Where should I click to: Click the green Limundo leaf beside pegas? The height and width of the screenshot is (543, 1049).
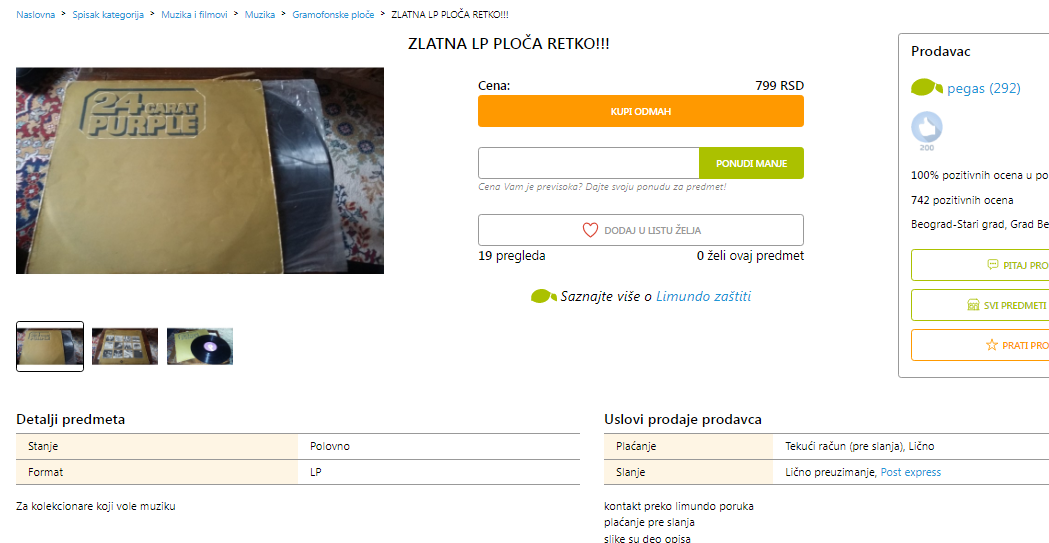[927, 88]
